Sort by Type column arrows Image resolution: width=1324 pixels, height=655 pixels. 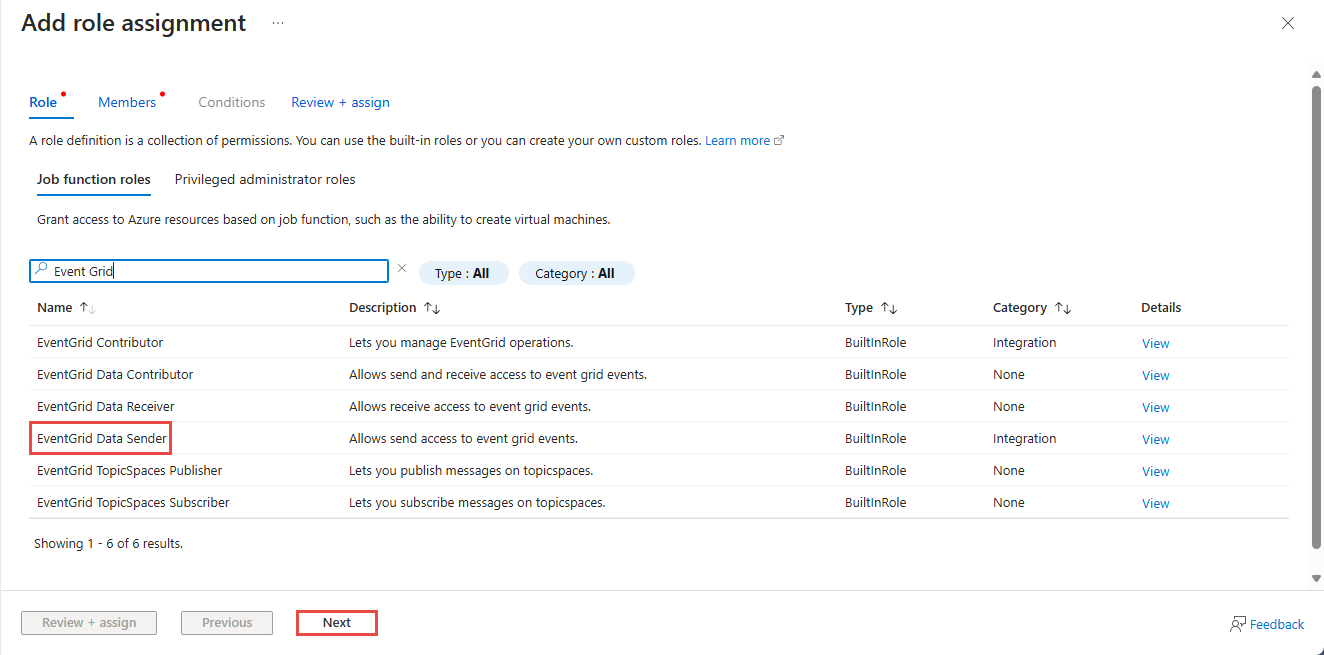coord(888,308)
